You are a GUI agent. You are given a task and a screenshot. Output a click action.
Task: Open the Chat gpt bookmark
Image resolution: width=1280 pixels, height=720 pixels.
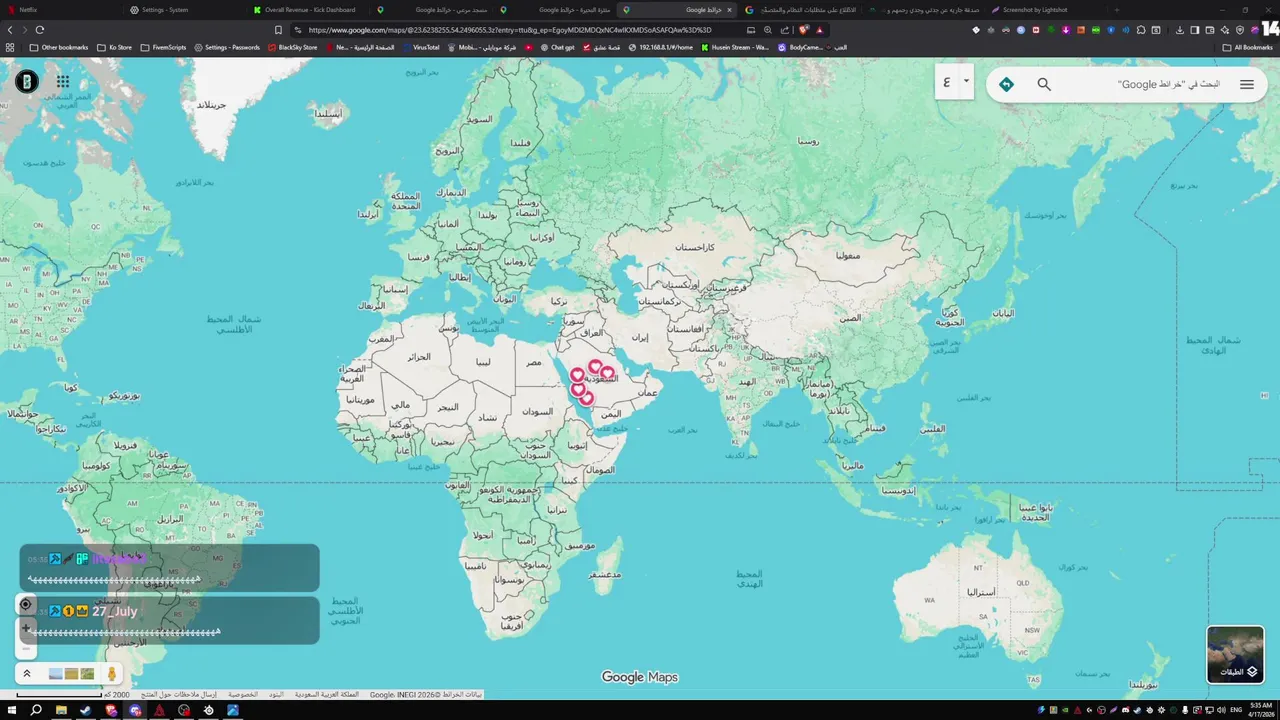558,47
